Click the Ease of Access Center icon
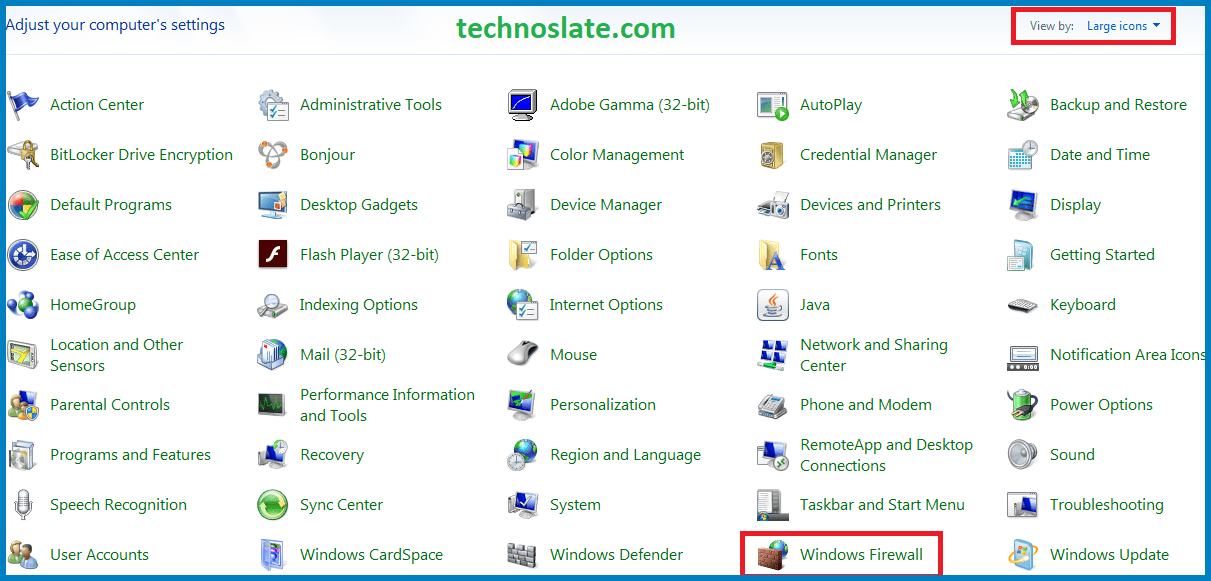Image resolution: width=1211 pixels, height=581 pixels. point(23,255)
